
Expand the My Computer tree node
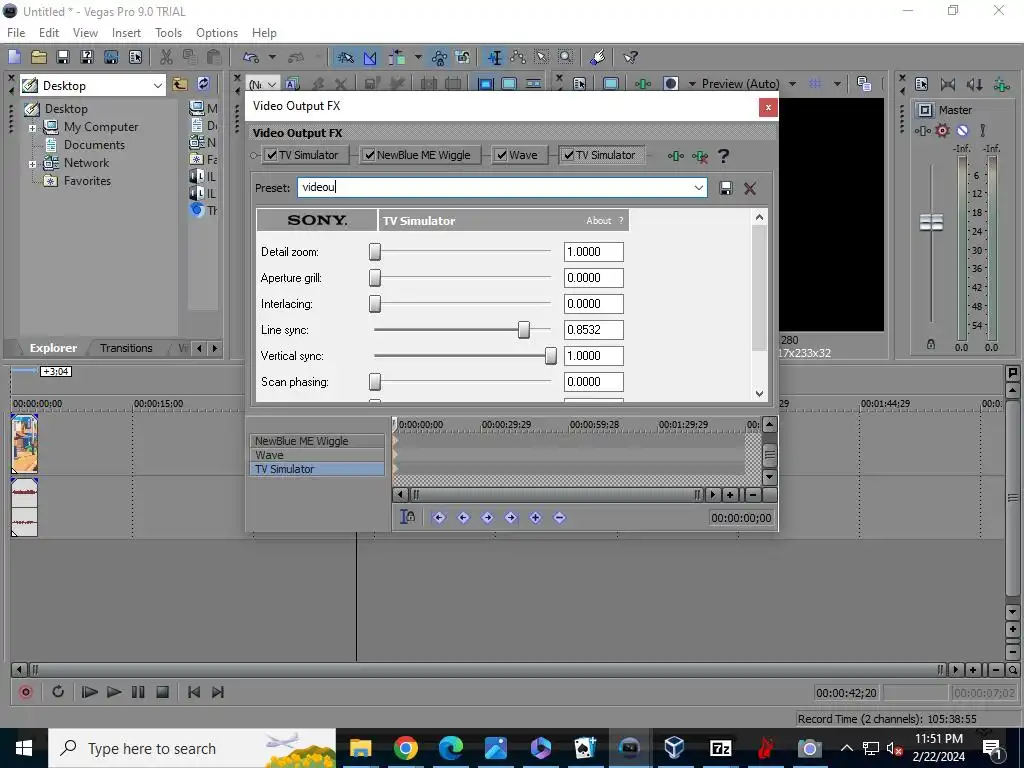(x=32, y=128)
